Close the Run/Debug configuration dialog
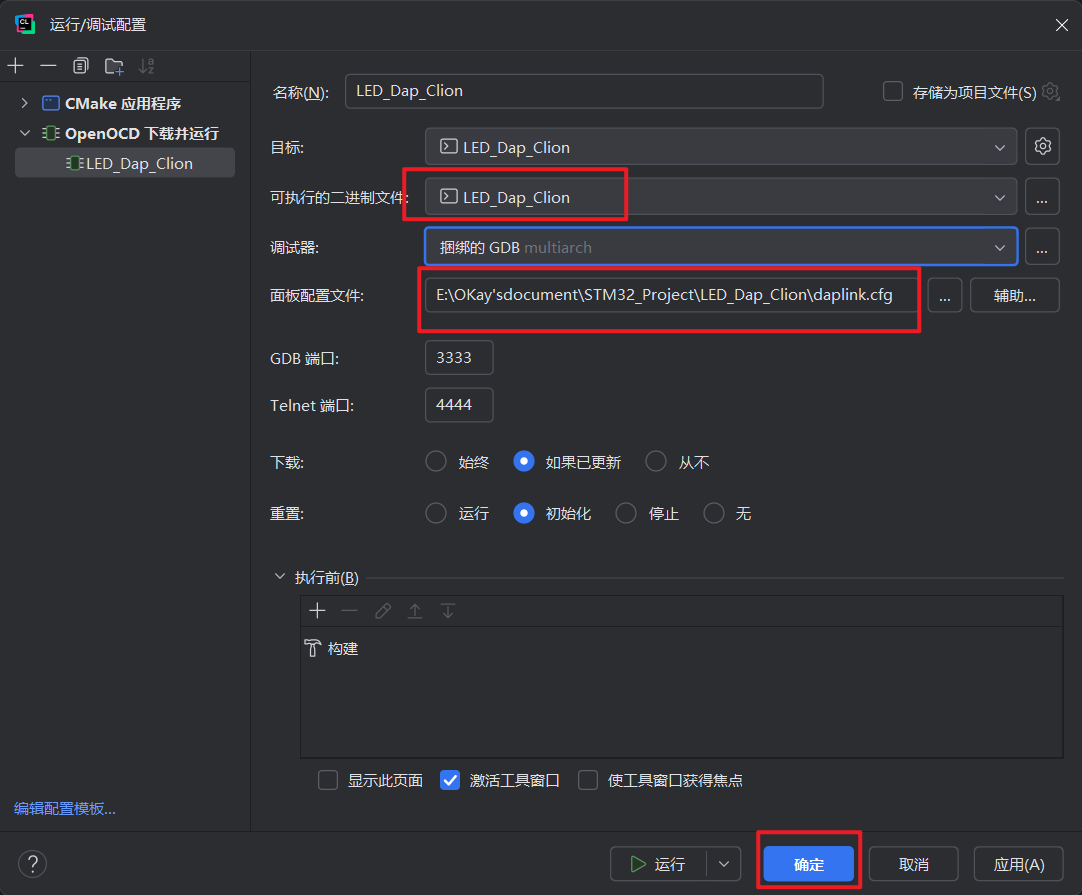Image resolution: width=1082 pixels, height=895 pixels. pos(1061,25)
